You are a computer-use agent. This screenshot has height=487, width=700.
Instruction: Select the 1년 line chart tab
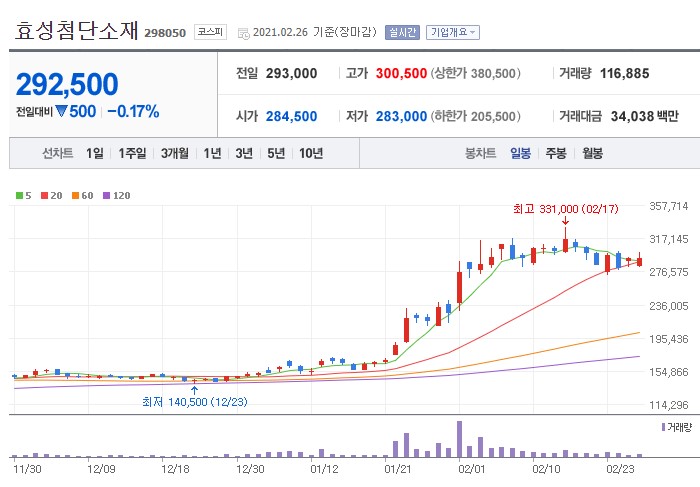tap(212, 154)
